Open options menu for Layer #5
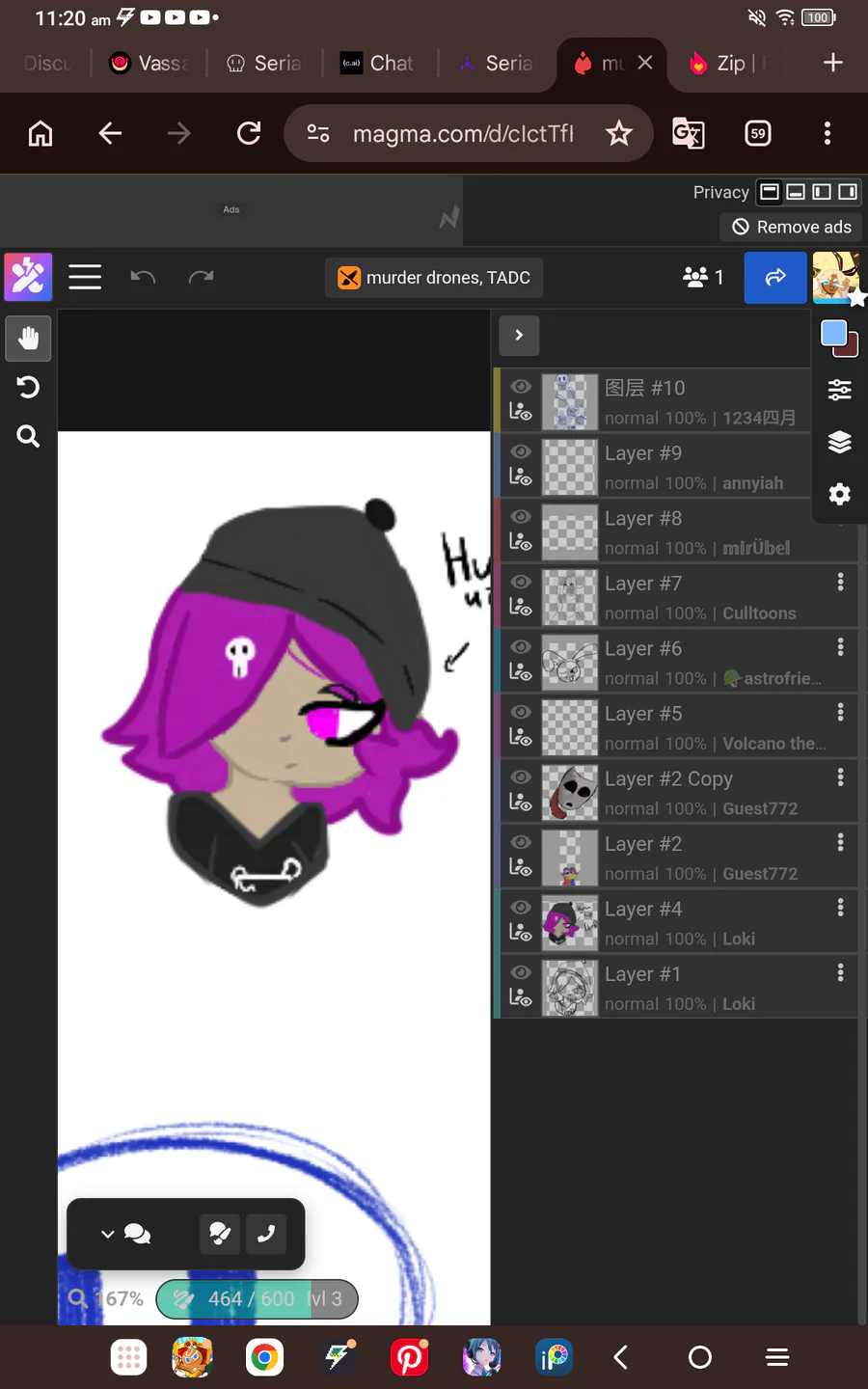 pyautogui.click(x=840, y=712)
